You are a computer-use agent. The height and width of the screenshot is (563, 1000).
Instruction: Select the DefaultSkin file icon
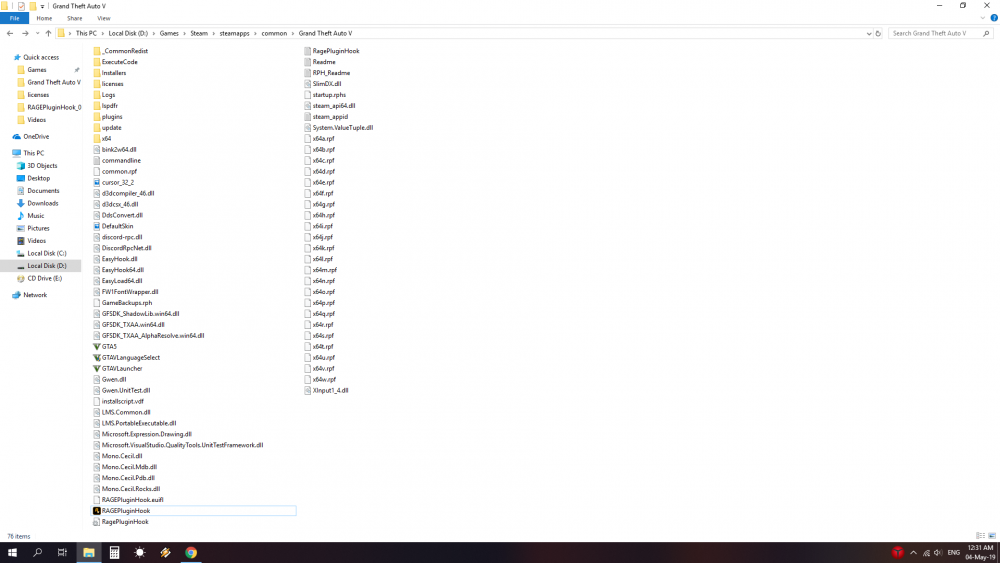pos(97,226)
